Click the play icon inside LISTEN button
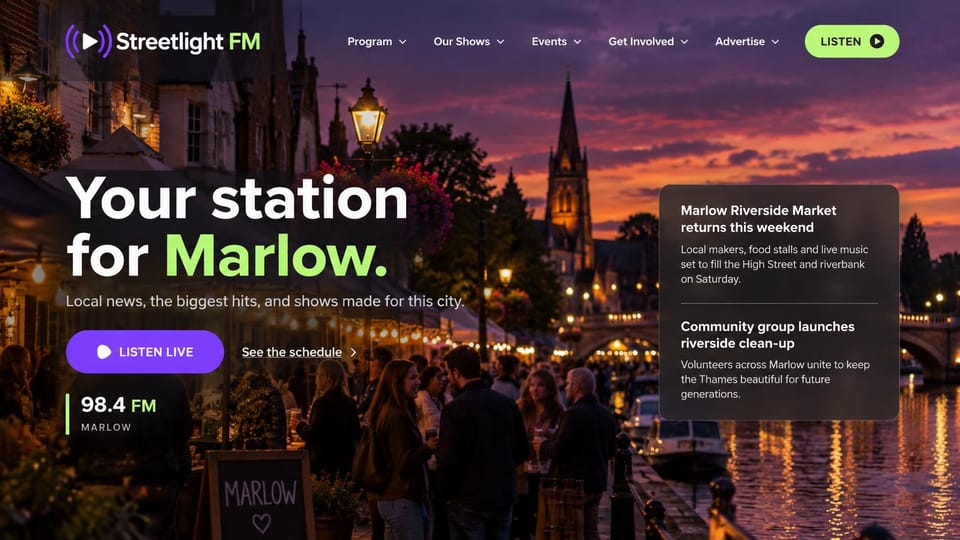This screenshot has height=540, width=960. (x=877, y=42)
